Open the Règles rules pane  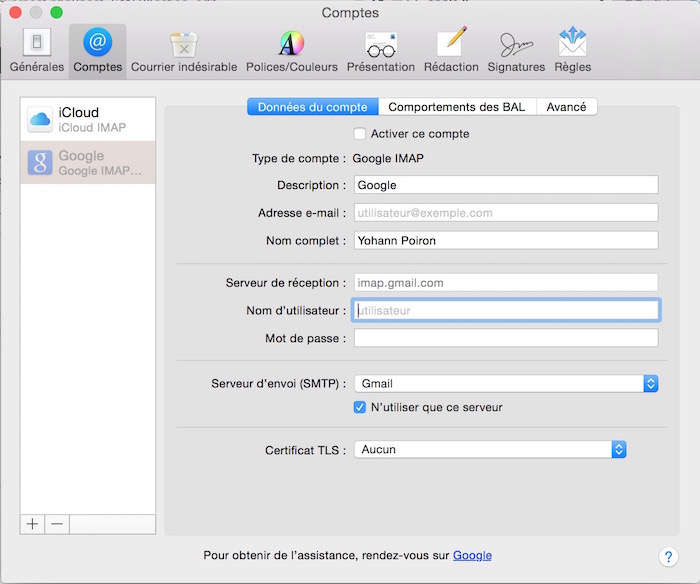573,50
